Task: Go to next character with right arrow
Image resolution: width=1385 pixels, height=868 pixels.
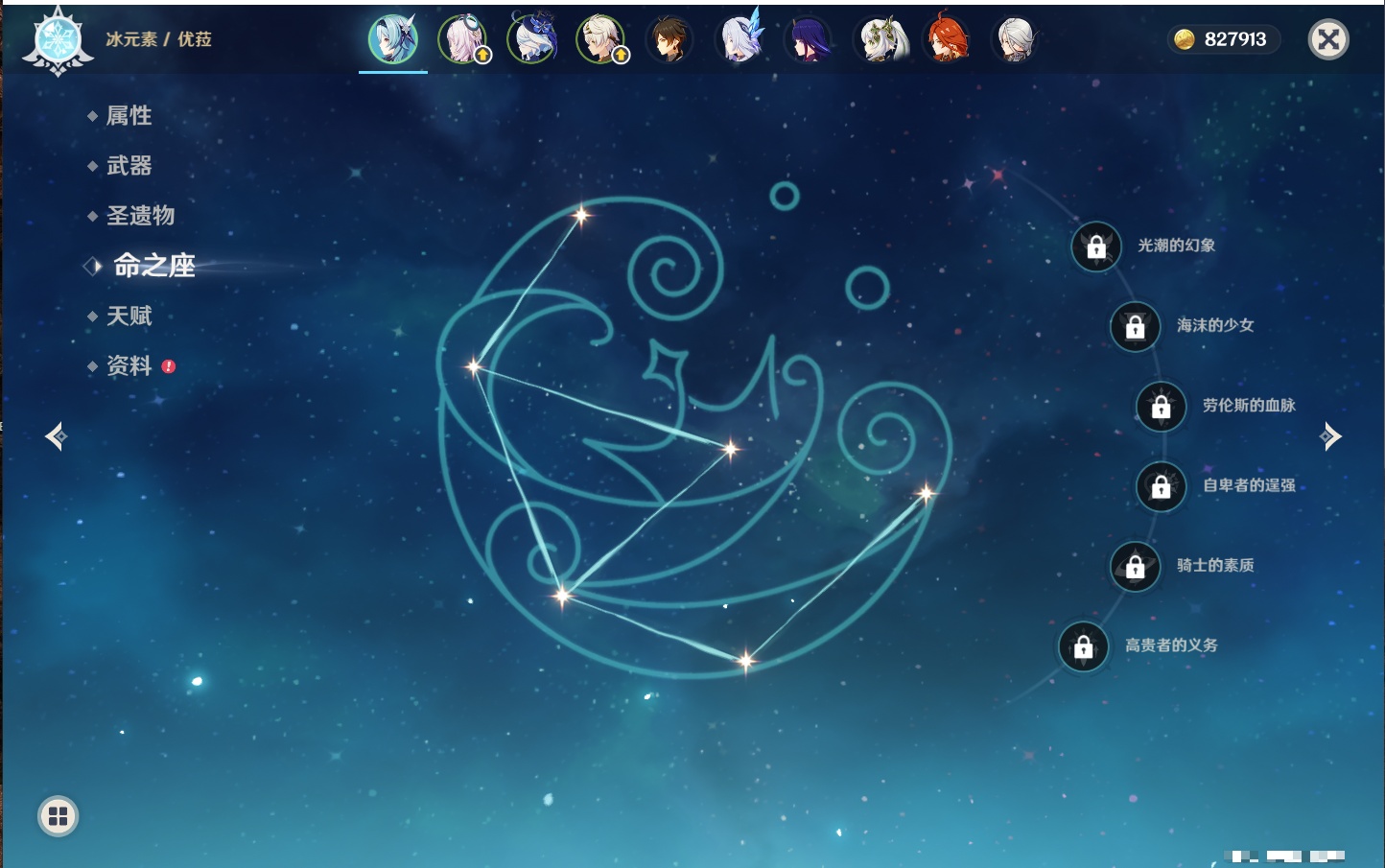Action: click(1330, 436)
